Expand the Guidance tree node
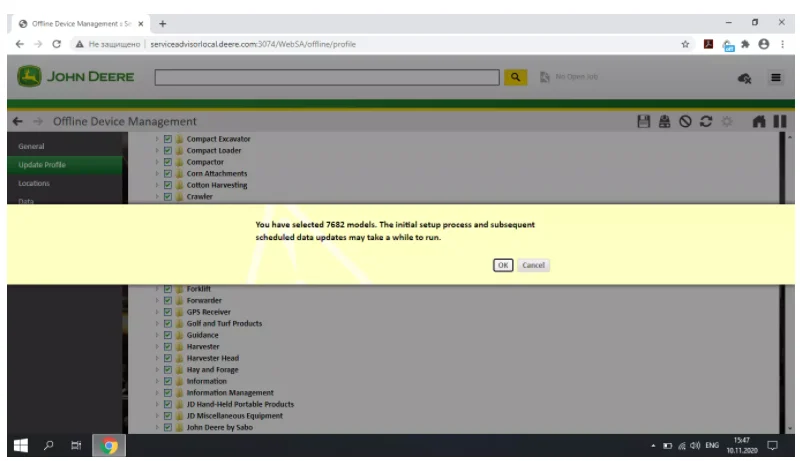 click(x=157, y=335)
